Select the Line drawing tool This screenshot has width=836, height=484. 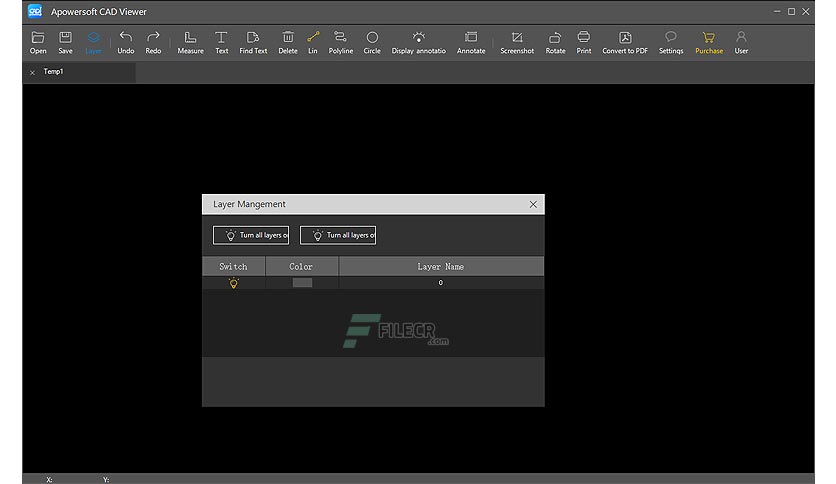coord(313,42)
